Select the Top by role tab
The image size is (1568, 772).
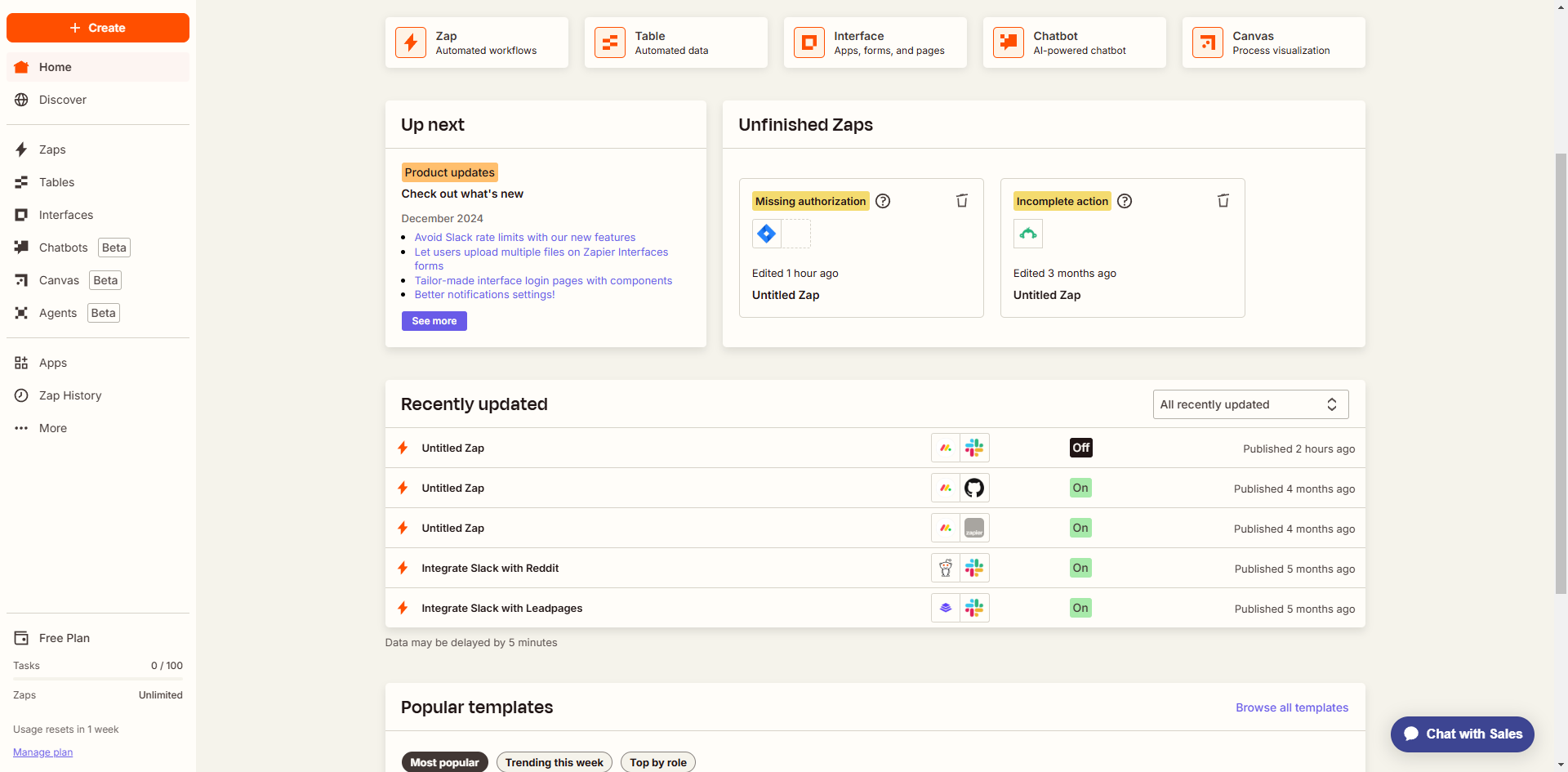tap(658, 762)
